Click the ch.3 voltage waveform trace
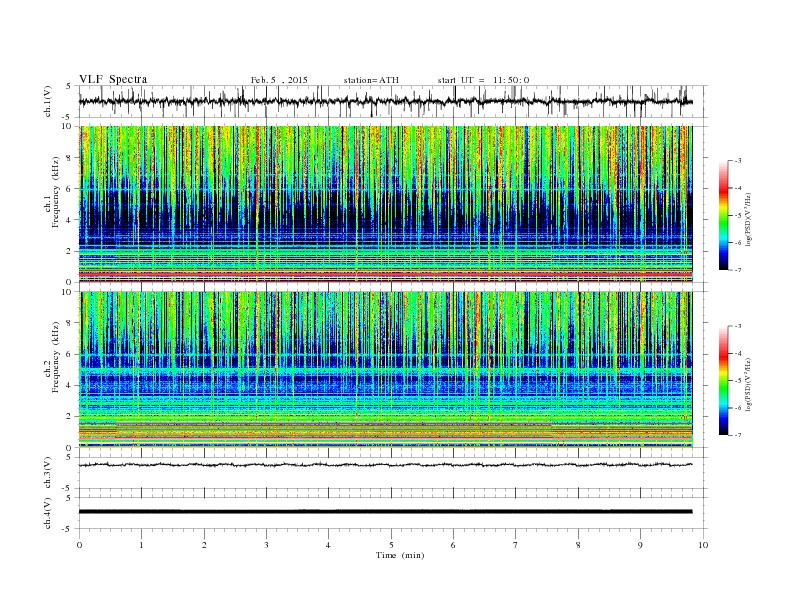This screenshot has width=792, height=612. point(386,465)
